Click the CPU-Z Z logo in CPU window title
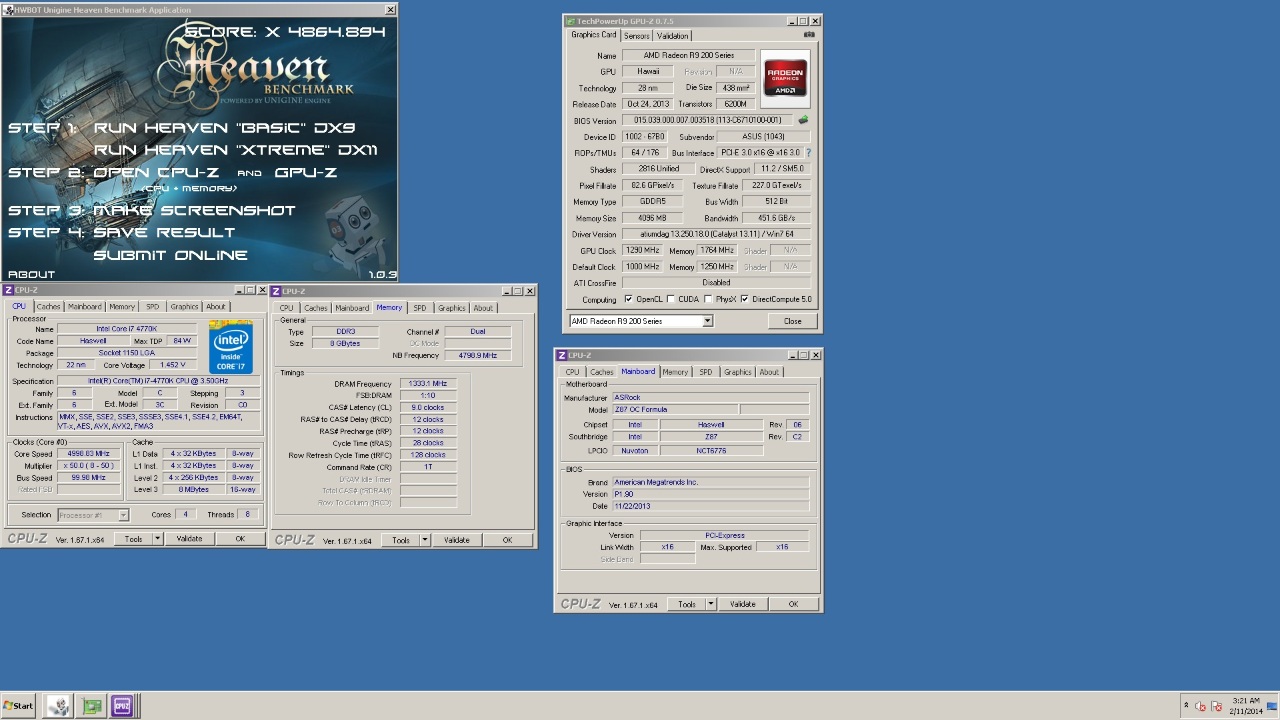Viewport: 1280px width, 720px height. tap(8, 291)
